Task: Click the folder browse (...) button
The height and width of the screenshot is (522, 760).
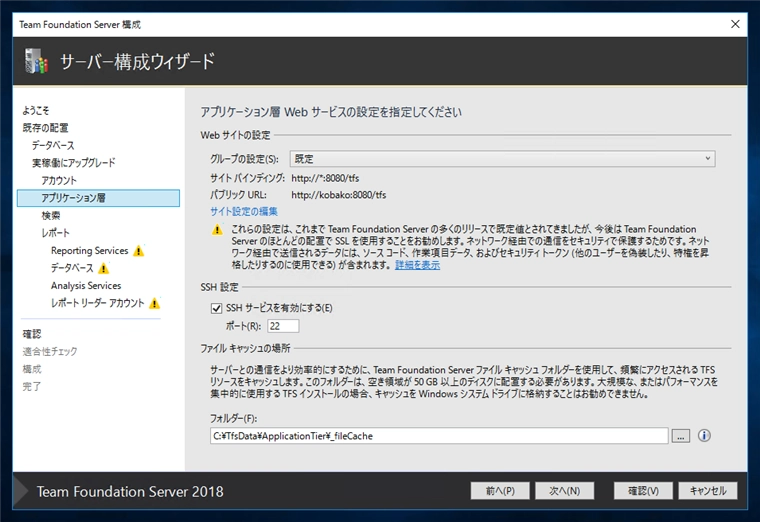Action: click(x=681, y=436)
